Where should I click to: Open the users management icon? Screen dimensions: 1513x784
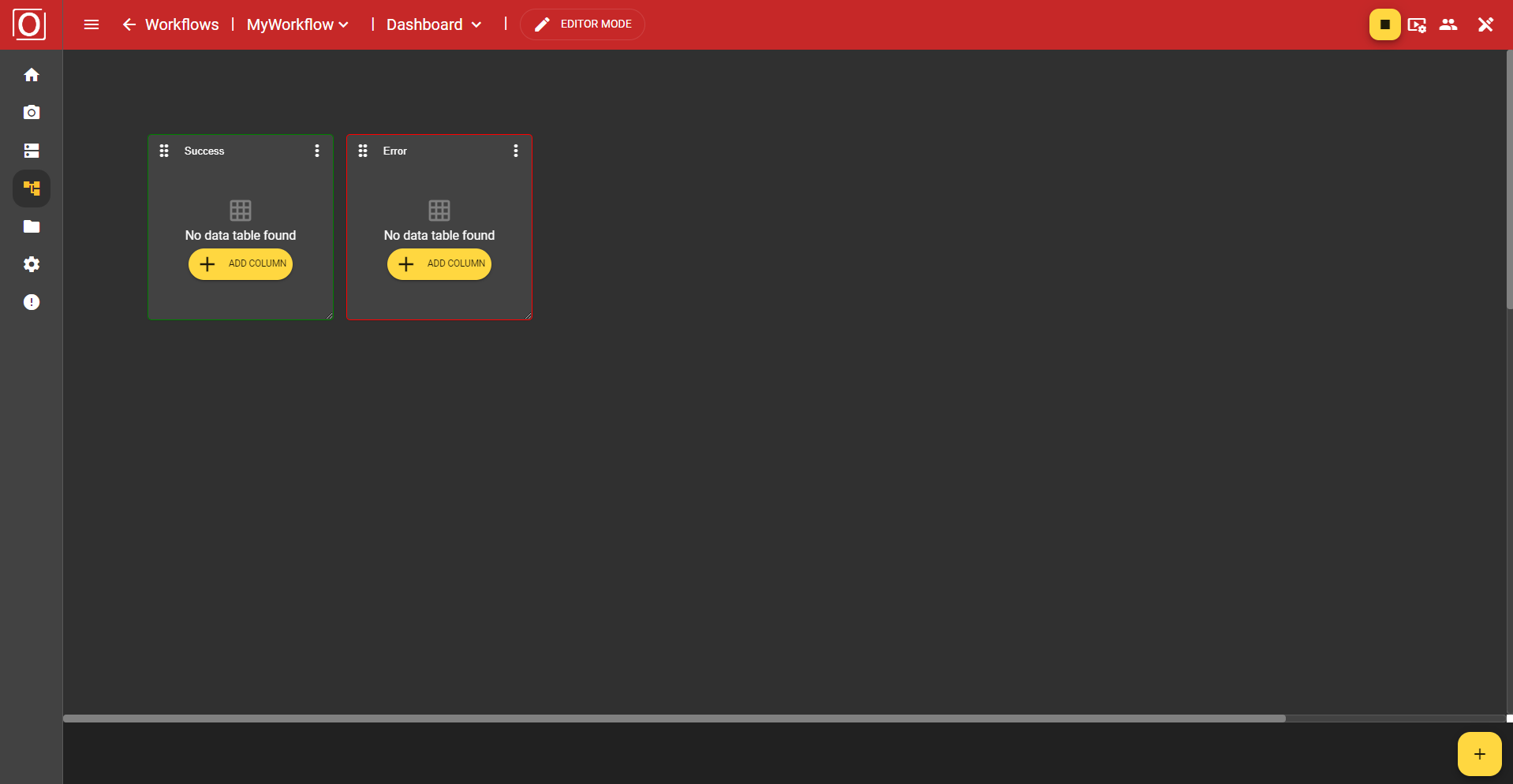1449,24
